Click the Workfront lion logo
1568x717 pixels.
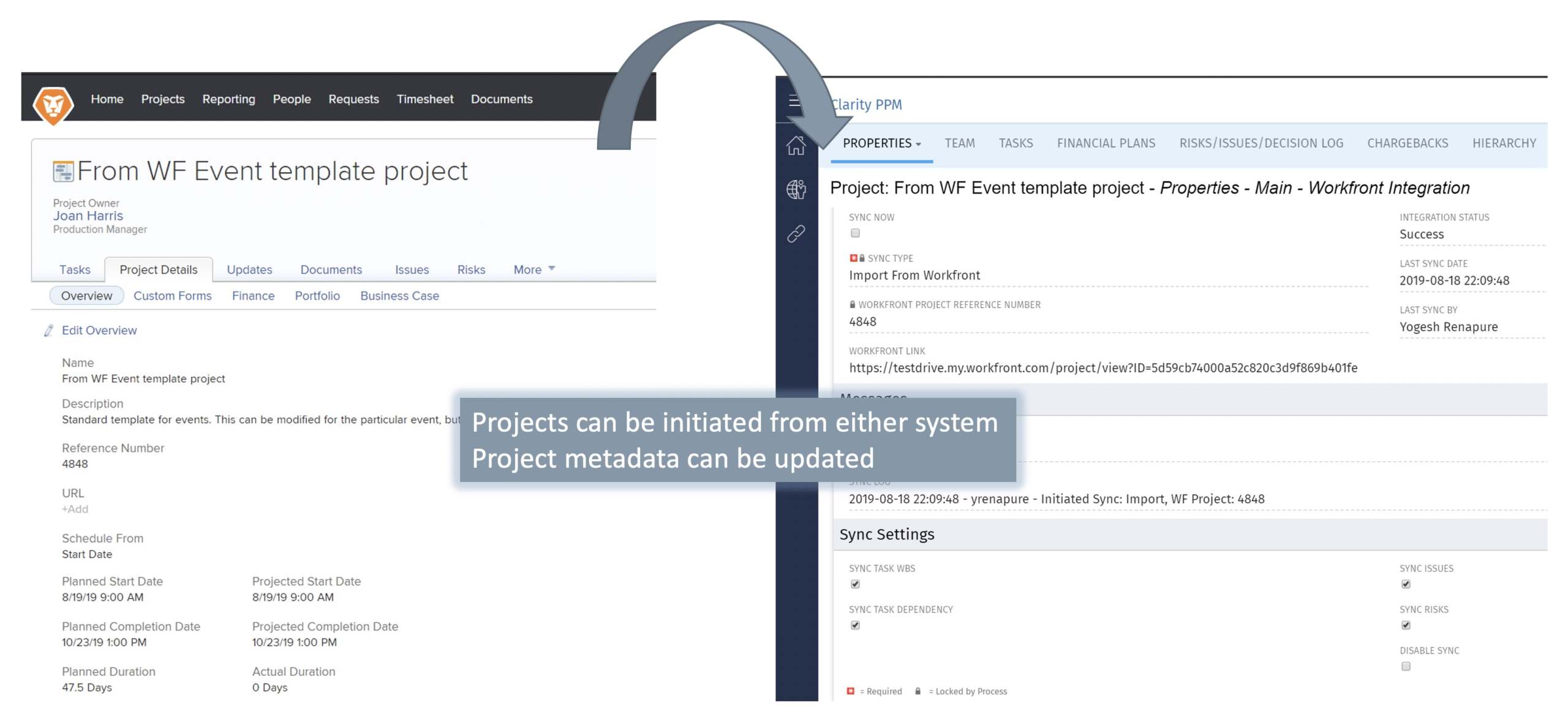[x=53, y=105]
